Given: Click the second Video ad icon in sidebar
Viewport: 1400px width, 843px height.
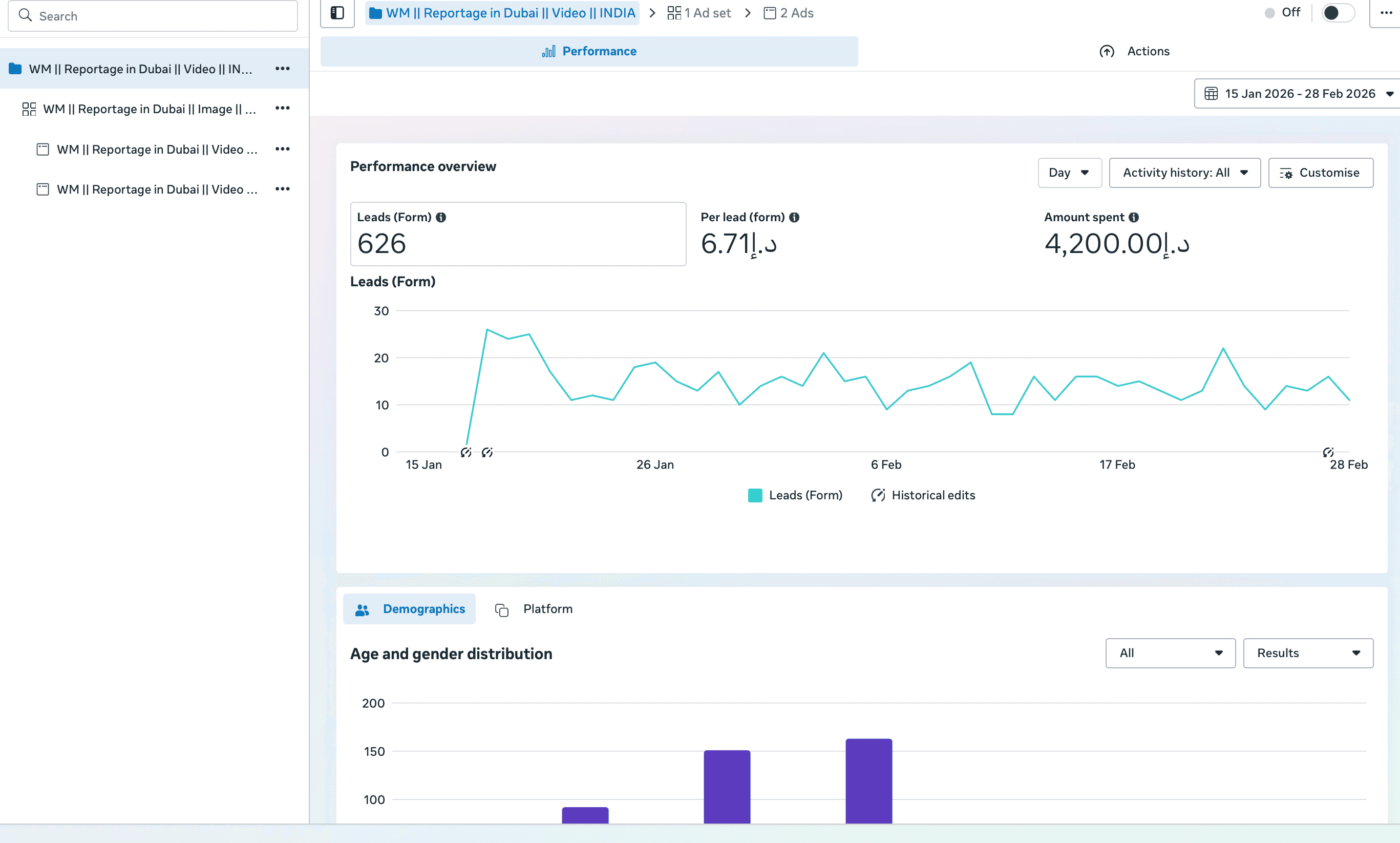Looking at the screenshot, I should click(43, 189).
